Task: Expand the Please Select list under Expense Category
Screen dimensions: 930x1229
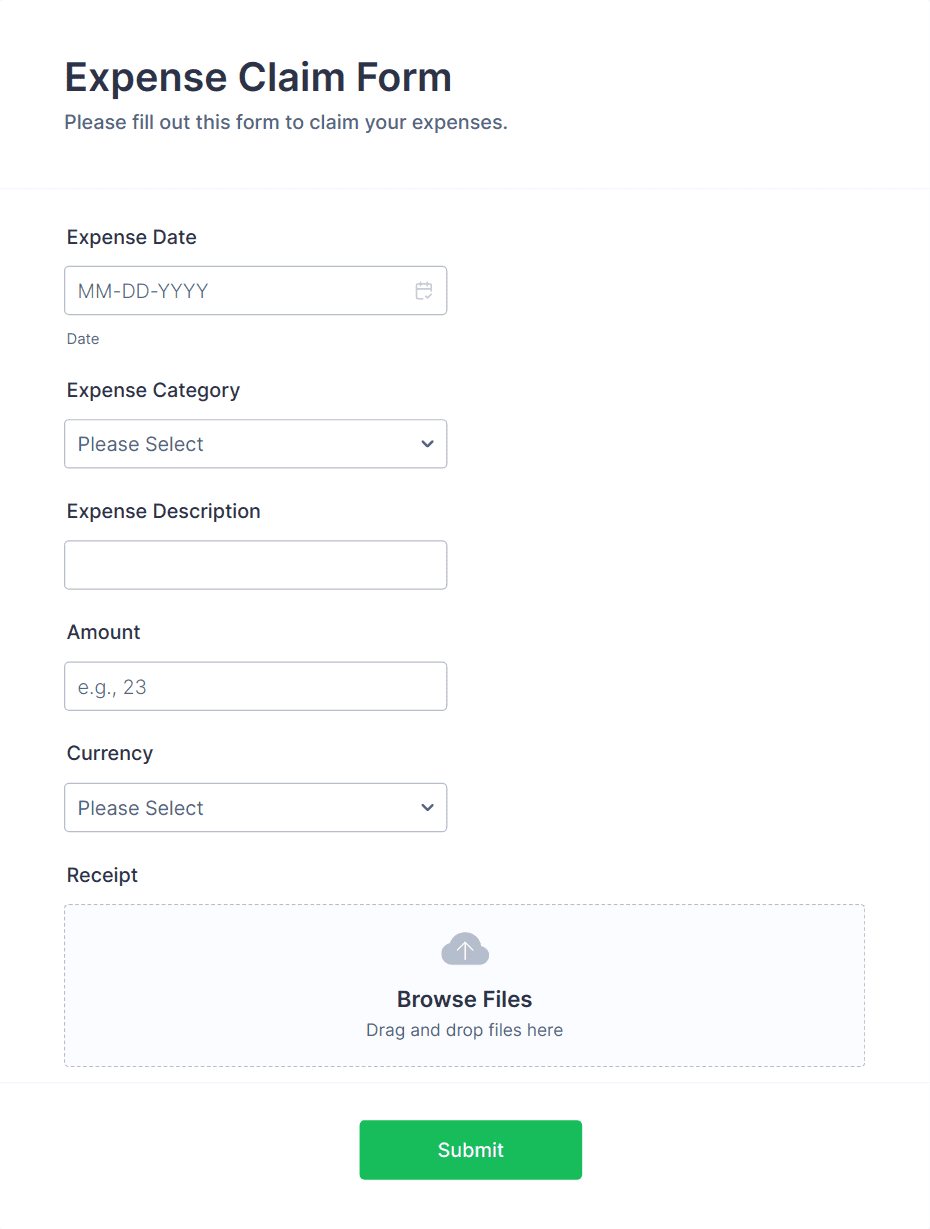Action: tap(255, 443)
